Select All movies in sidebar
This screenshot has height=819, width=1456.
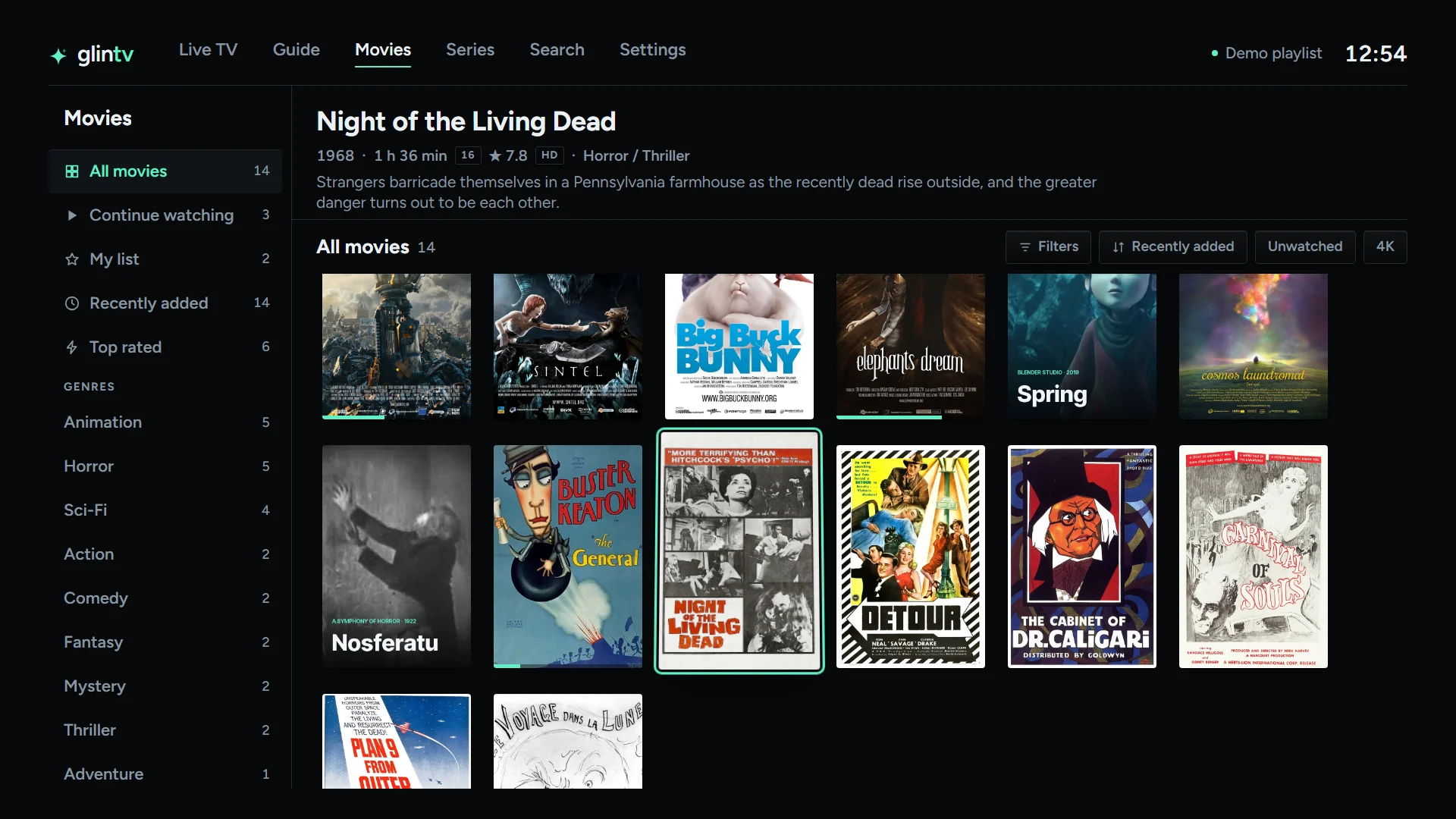point(165,171)
